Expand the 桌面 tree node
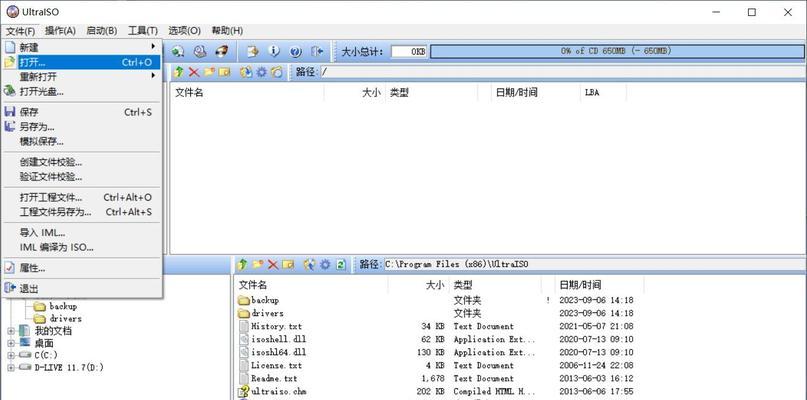 [11, 343]
